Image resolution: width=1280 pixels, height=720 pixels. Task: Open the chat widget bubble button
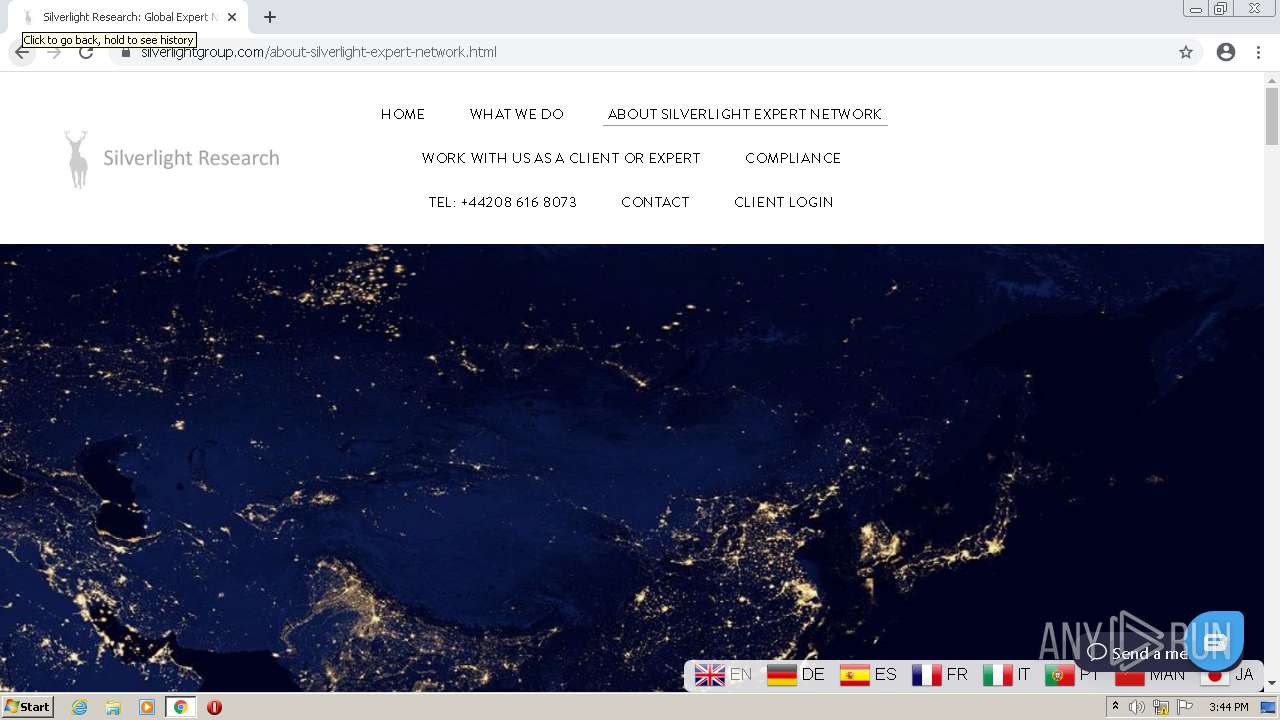1215,641
